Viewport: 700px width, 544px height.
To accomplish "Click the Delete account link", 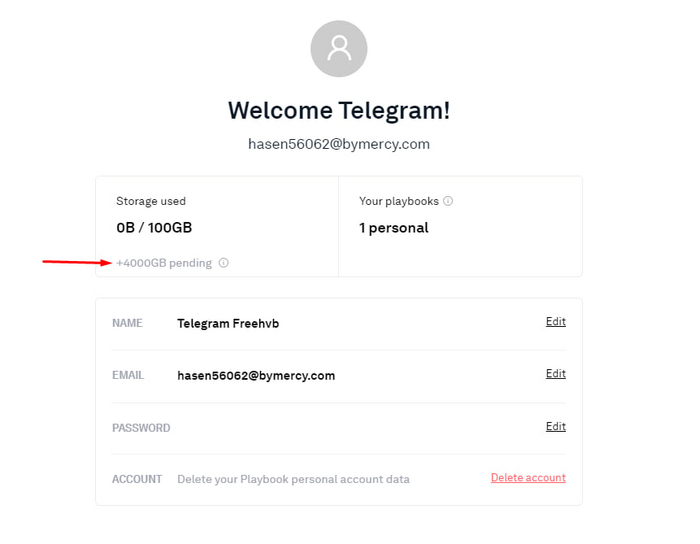I will click(x=528, y=478).
